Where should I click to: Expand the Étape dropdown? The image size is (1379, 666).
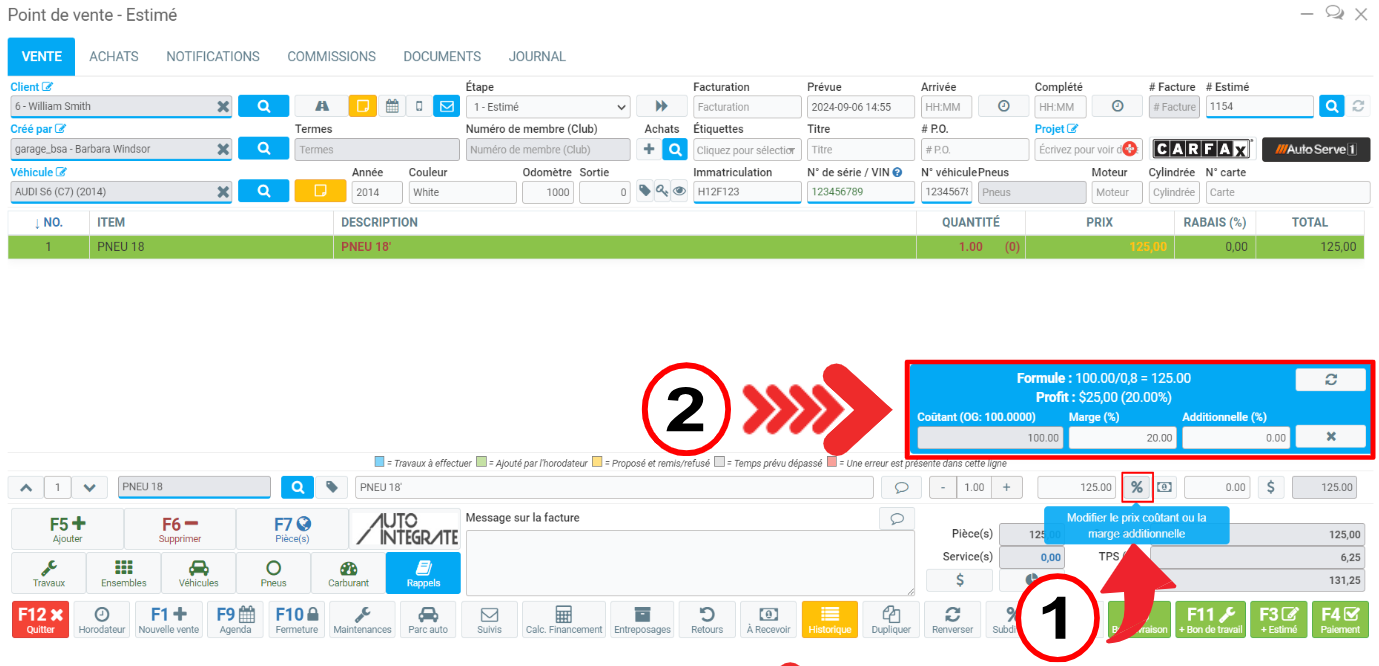[x=547, y=106]
